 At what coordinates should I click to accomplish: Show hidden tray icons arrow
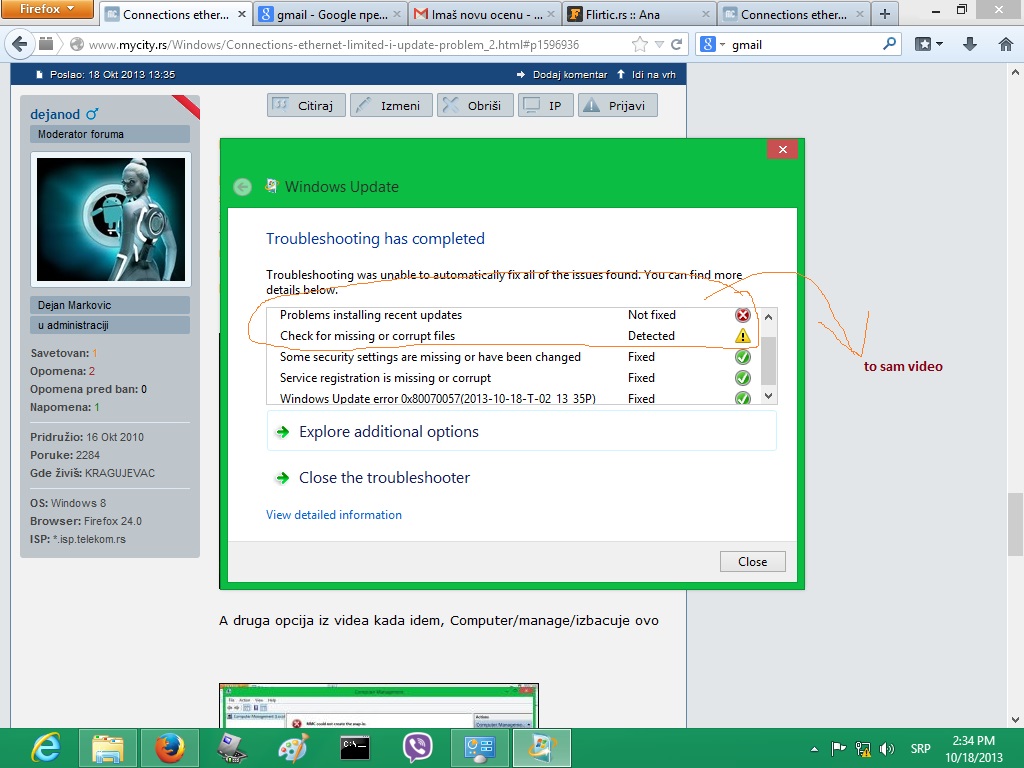pos(814,749)
